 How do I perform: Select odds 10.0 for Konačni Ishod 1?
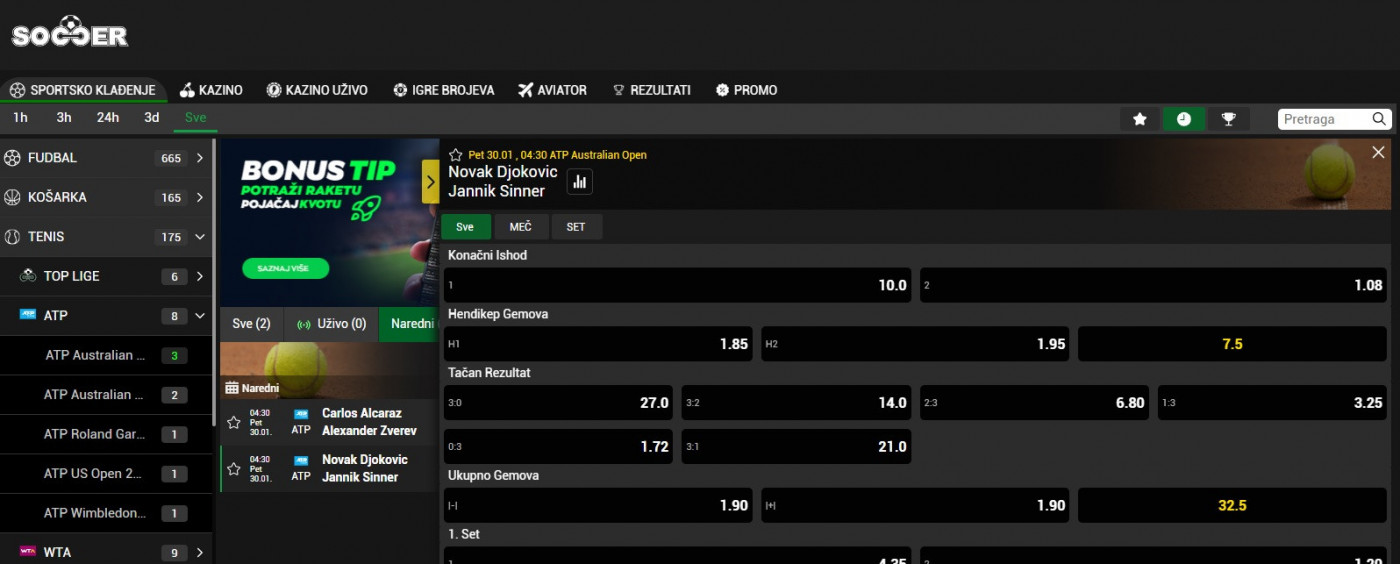(x=677, y=285)
